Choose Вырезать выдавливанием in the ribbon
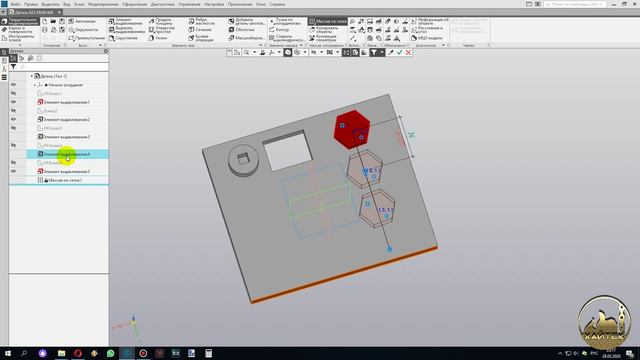Screen dimensions: 640x360 click(x=127, y=30)
